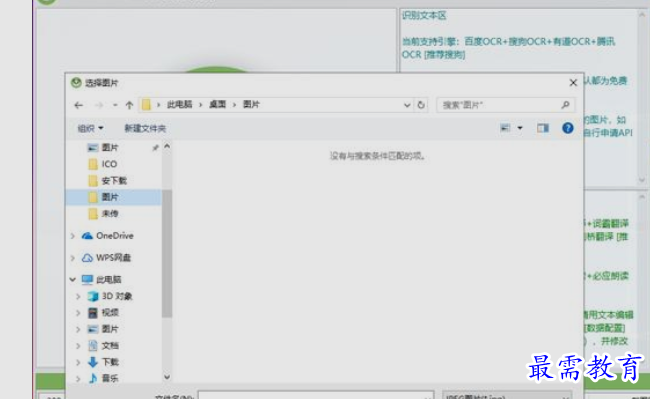Click the magnifier search icon
Screen dimensions: 650x399
(x=565, y=105)
